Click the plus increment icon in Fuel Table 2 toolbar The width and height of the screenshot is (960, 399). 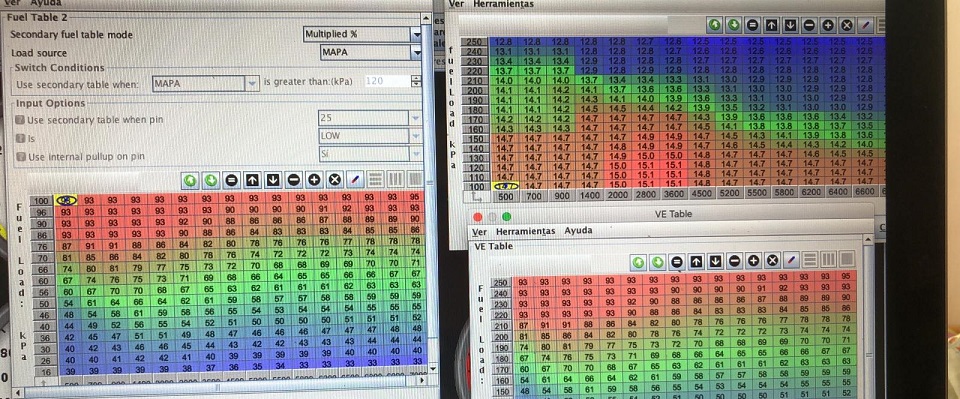(314, 180)
